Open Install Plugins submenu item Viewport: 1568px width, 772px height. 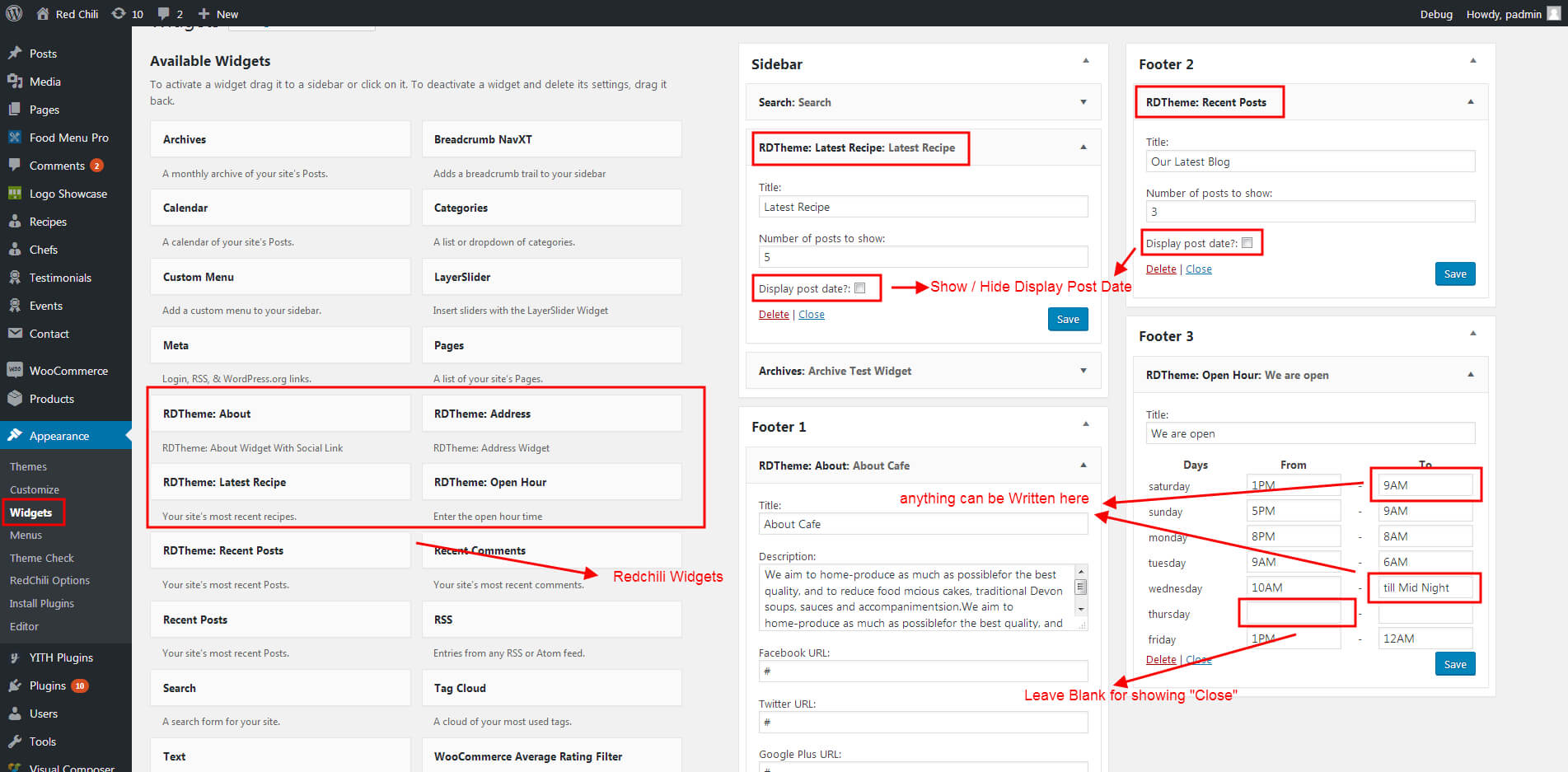[x=41, y=603]
